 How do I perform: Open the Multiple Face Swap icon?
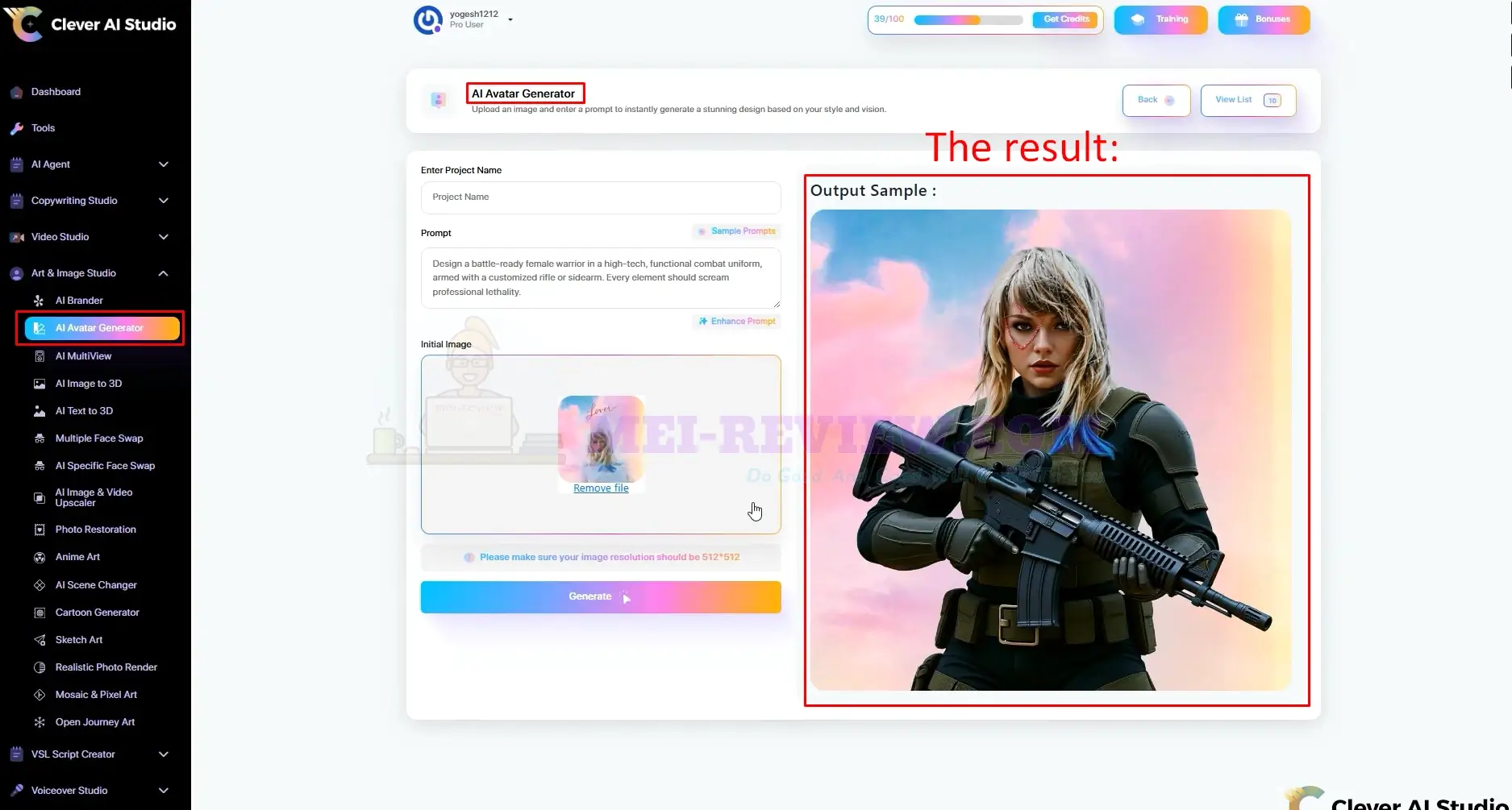[x=39, y=438]
